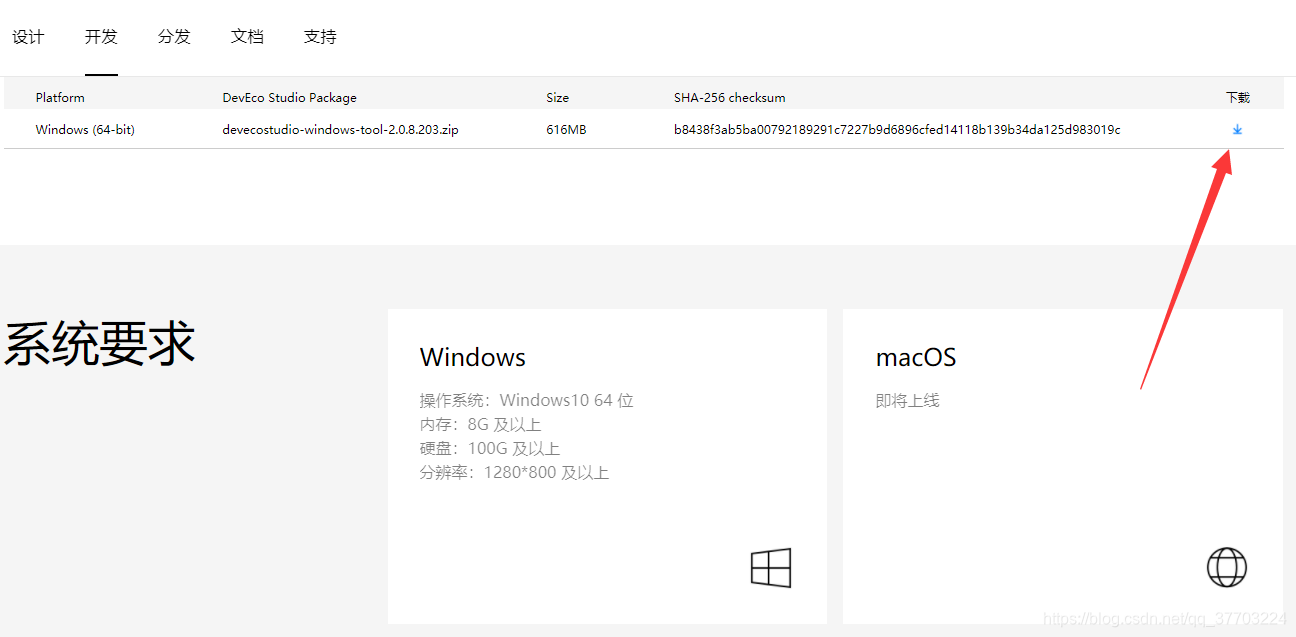
Task: Click the macOS card title
Action: click(x=916, y=357)
